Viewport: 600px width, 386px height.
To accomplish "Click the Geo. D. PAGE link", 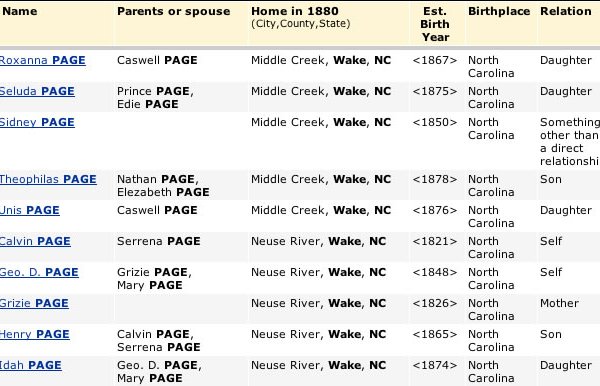I will [39, 272].
